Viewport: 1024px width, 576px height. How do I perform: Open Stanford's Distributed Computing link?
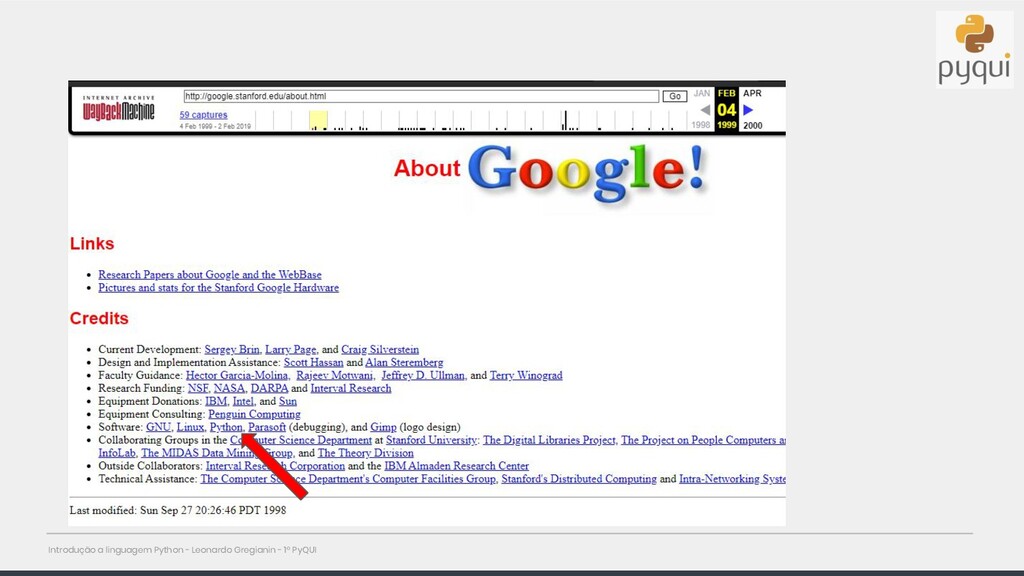[x=579, y=479]
